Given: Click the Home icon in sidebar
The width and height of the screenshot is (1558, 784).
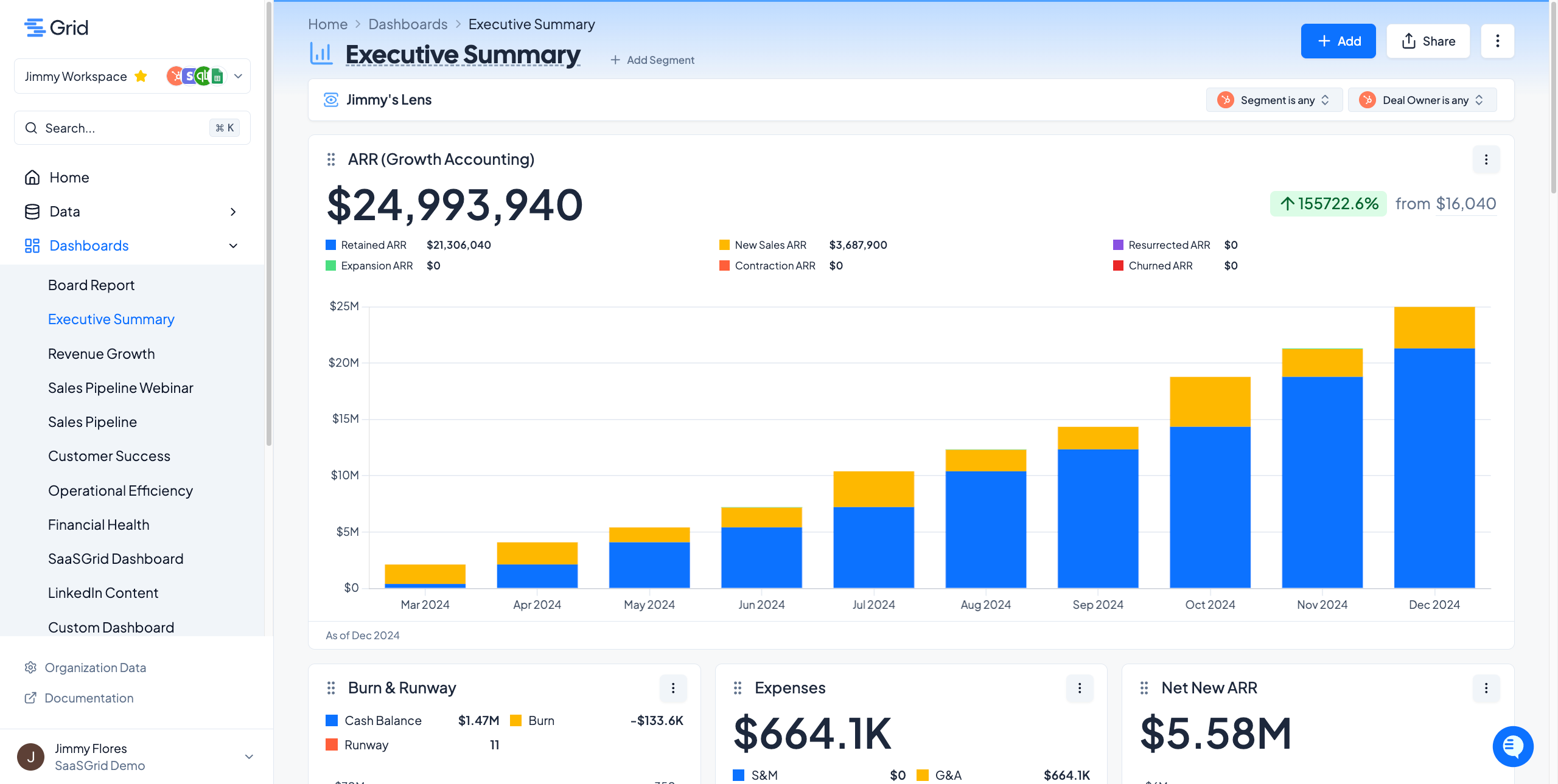Looking at the screenshot, I should (32, 178).
